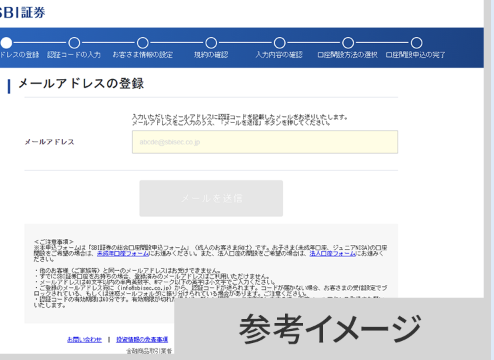Click the ＜ご注意事項＞ notes heading
494x360 pixels.
(54, 242)
